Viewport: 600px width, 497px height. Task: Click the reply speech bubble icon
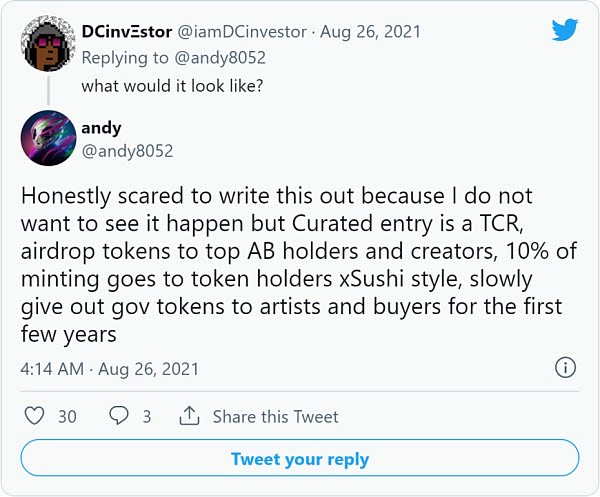pos(119,416)
